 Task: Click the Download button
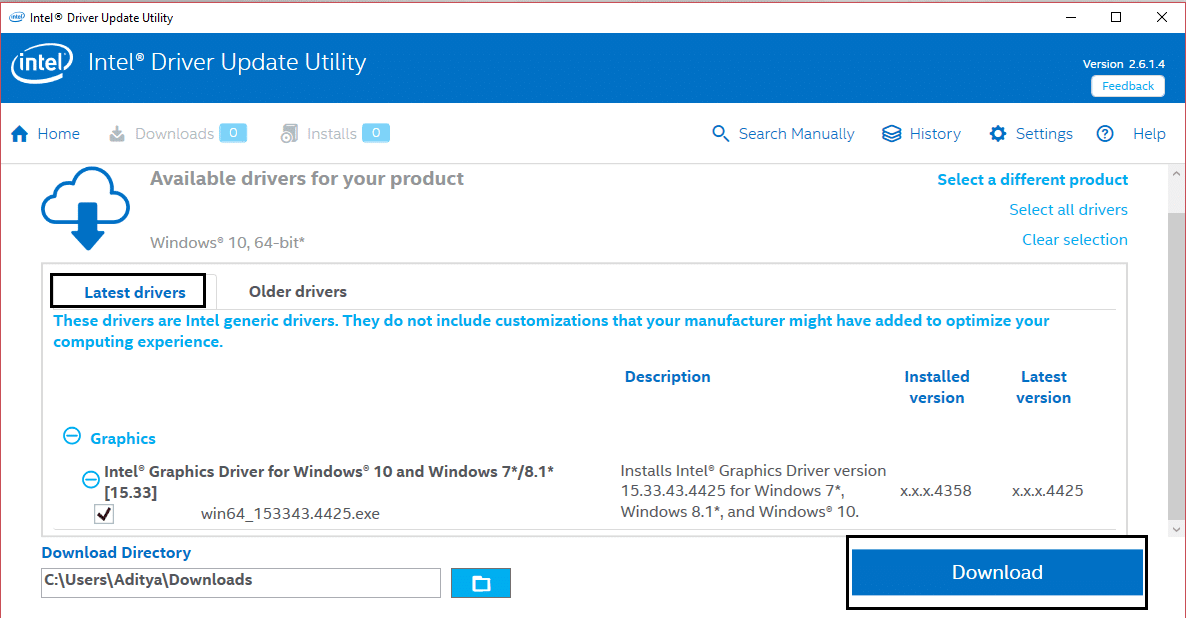[x=996, y=571]
